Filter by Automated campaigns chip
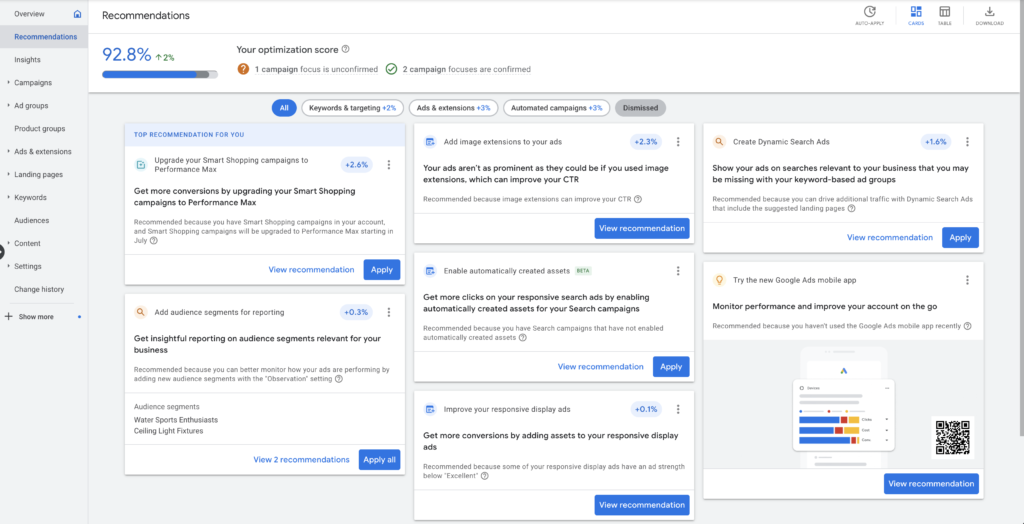Viewport: 1024px width, 524px height. click(556, 108)
